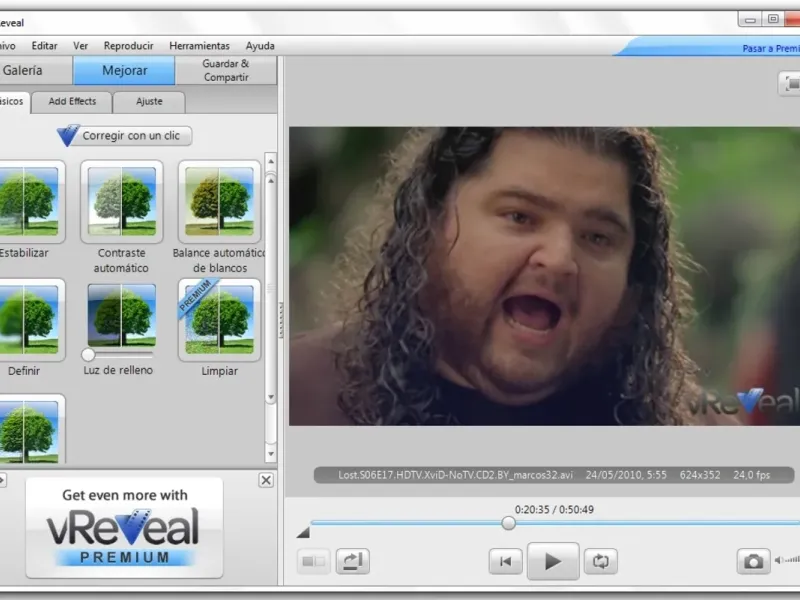Click the trim start marker triangle
The width and height of the screenshot is (800, 600).
click(303, 533)
